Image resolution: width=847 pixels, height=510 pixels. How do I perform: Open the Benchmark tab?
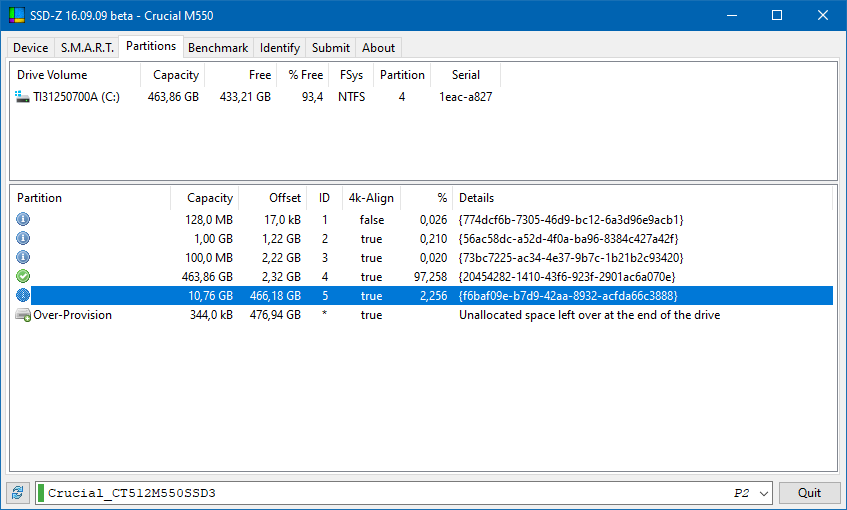[218, 48]
